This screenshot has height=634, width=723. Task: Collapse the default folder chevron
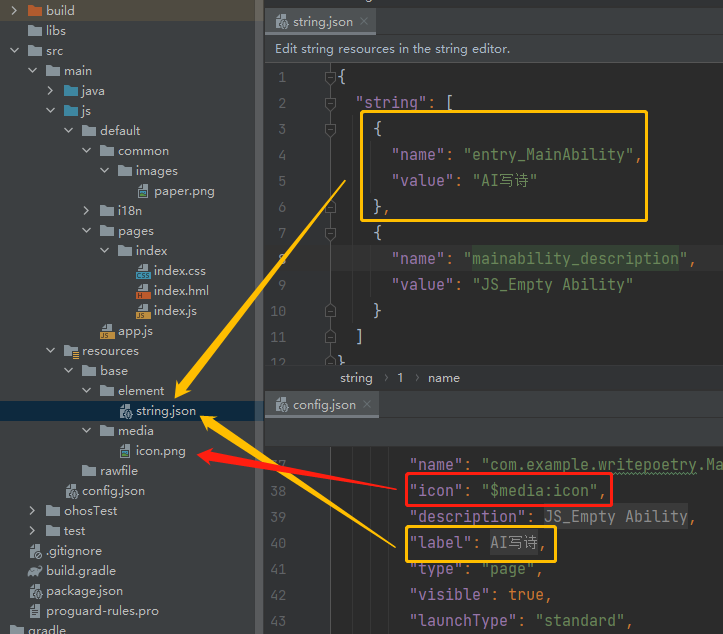68,130
